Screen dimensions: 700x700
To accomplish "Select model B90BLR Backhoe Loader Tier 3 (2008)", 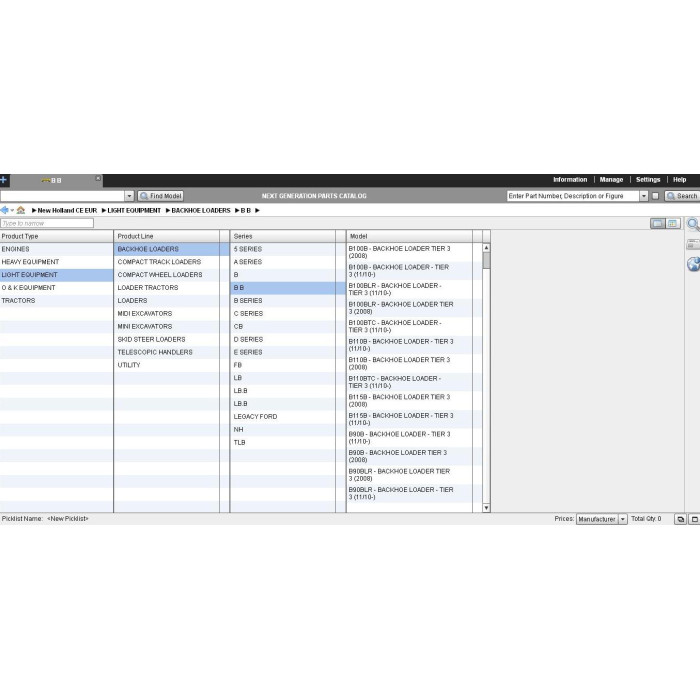I will click(x=409, y=475).
